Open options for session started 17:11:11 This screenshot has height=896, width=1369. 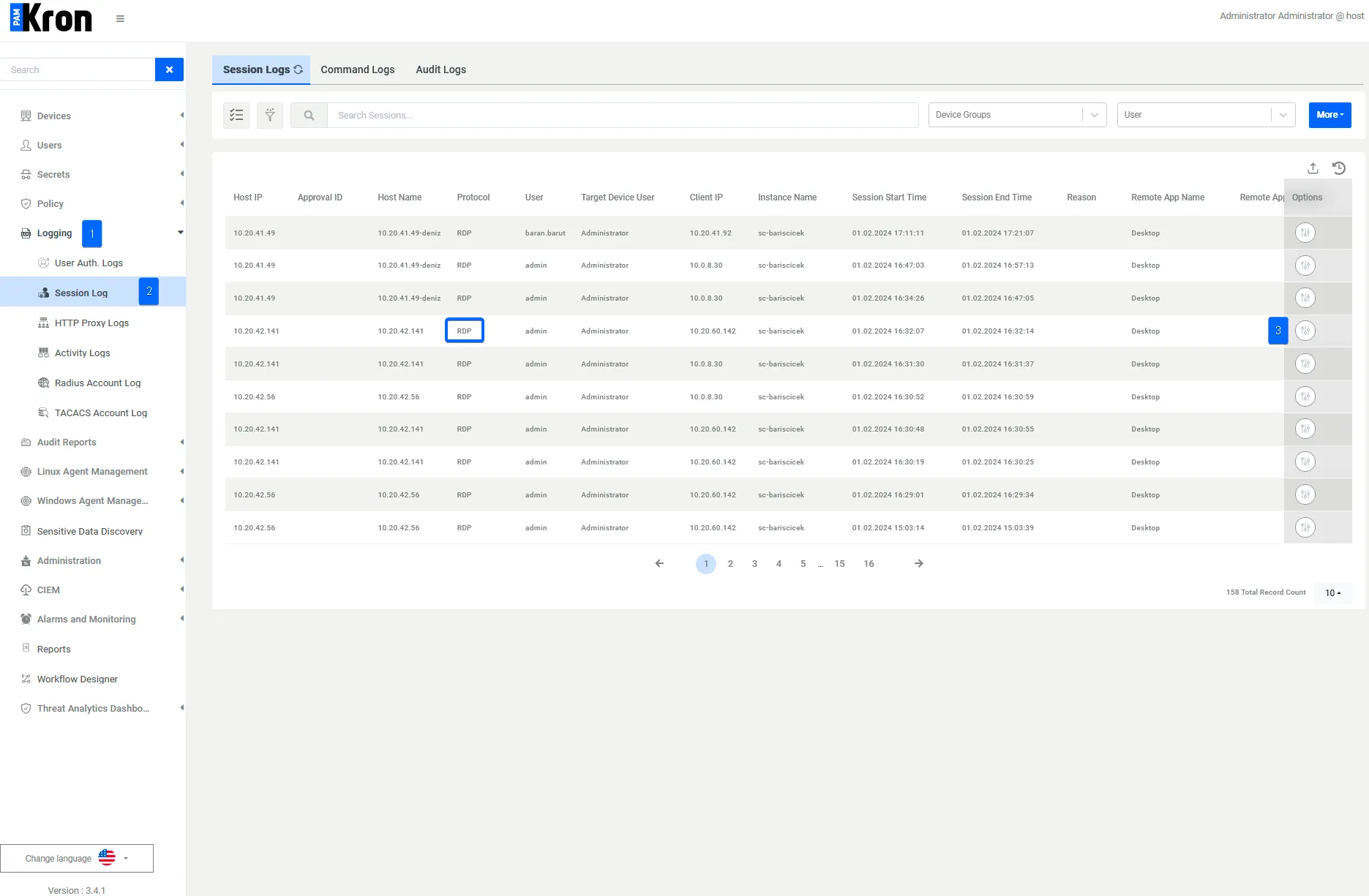(1305, 233)
